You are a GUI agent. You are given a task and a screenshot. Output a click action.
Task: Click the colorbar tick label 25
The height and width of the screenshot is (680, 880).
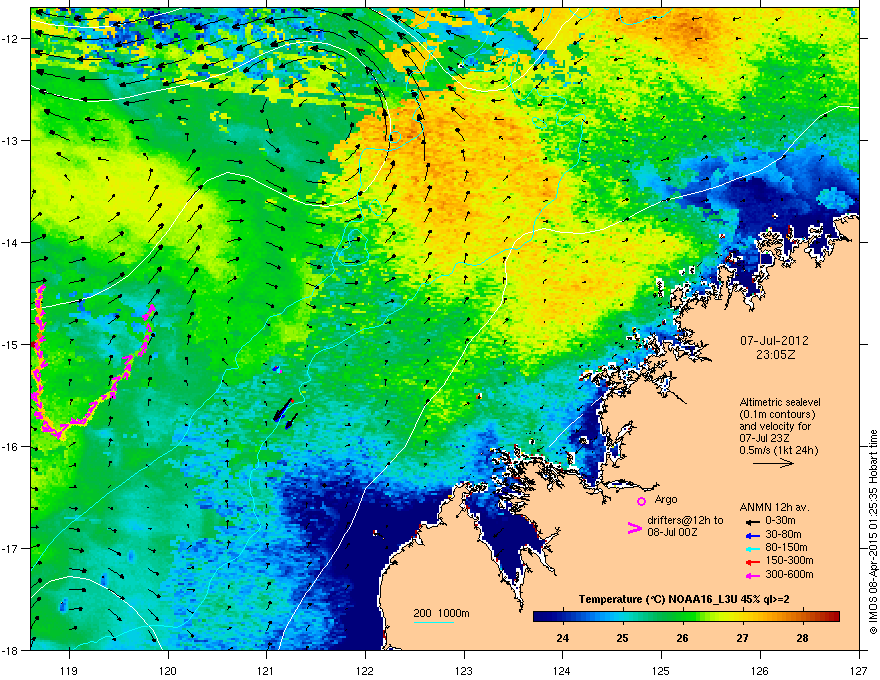tap(622, 638)
